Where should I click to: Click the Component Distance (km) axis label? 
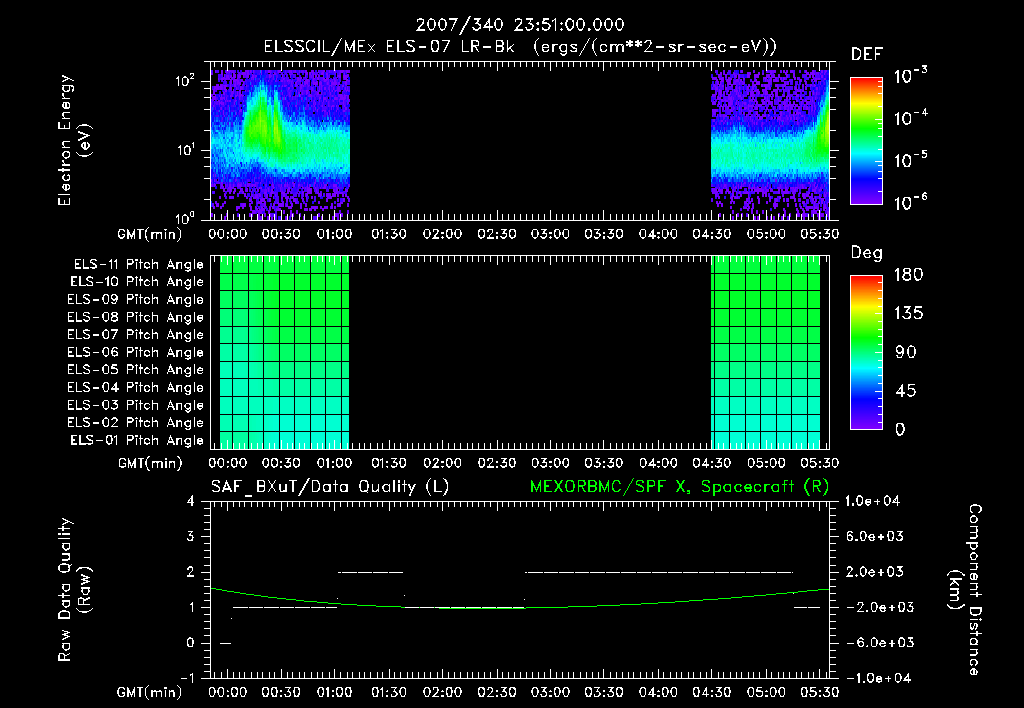click(965, 590)
